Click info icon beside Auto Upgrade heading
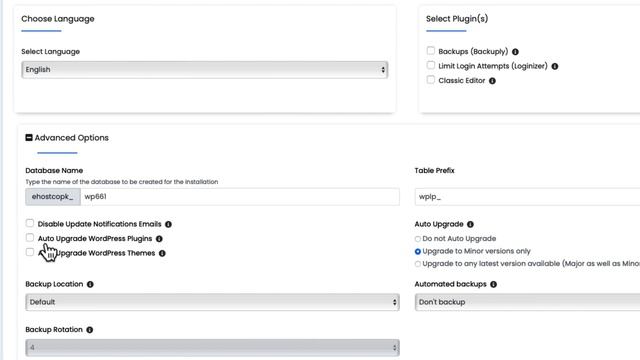640x360 pixels. [x=470, y=224]
